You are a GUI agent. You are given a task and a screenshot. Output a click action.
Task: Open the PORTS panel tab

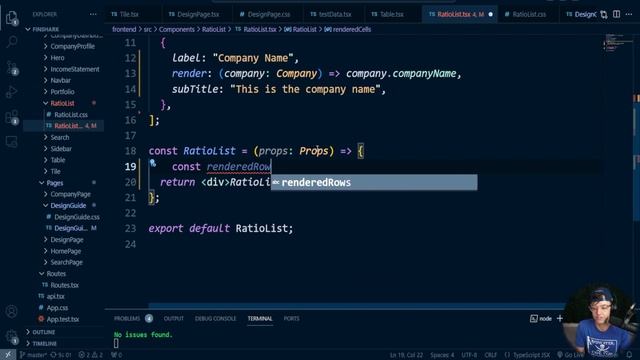click(x=291, y=318)
